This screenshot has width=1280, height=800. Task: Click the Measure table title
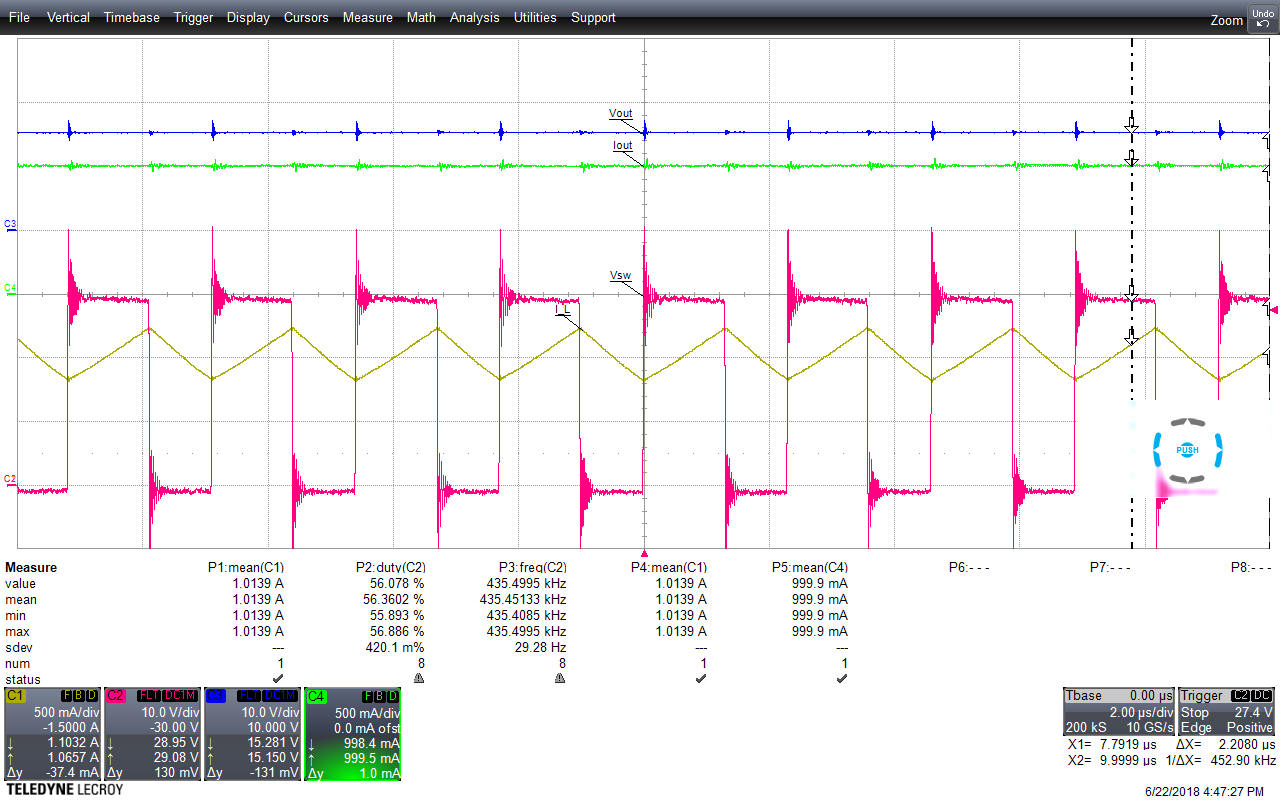[x=31, y=567]
